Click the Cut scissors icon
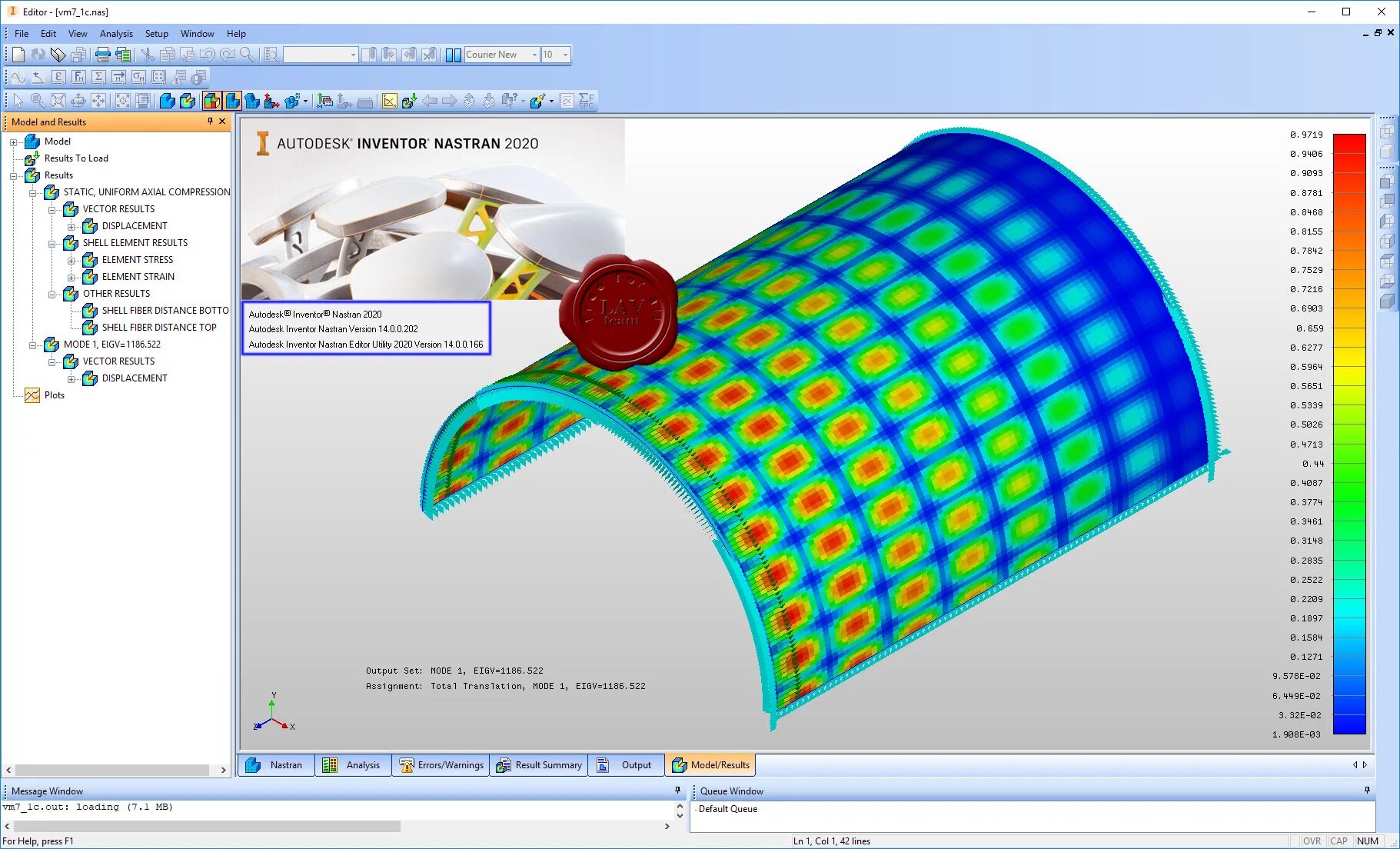 (x=148, y=55)
